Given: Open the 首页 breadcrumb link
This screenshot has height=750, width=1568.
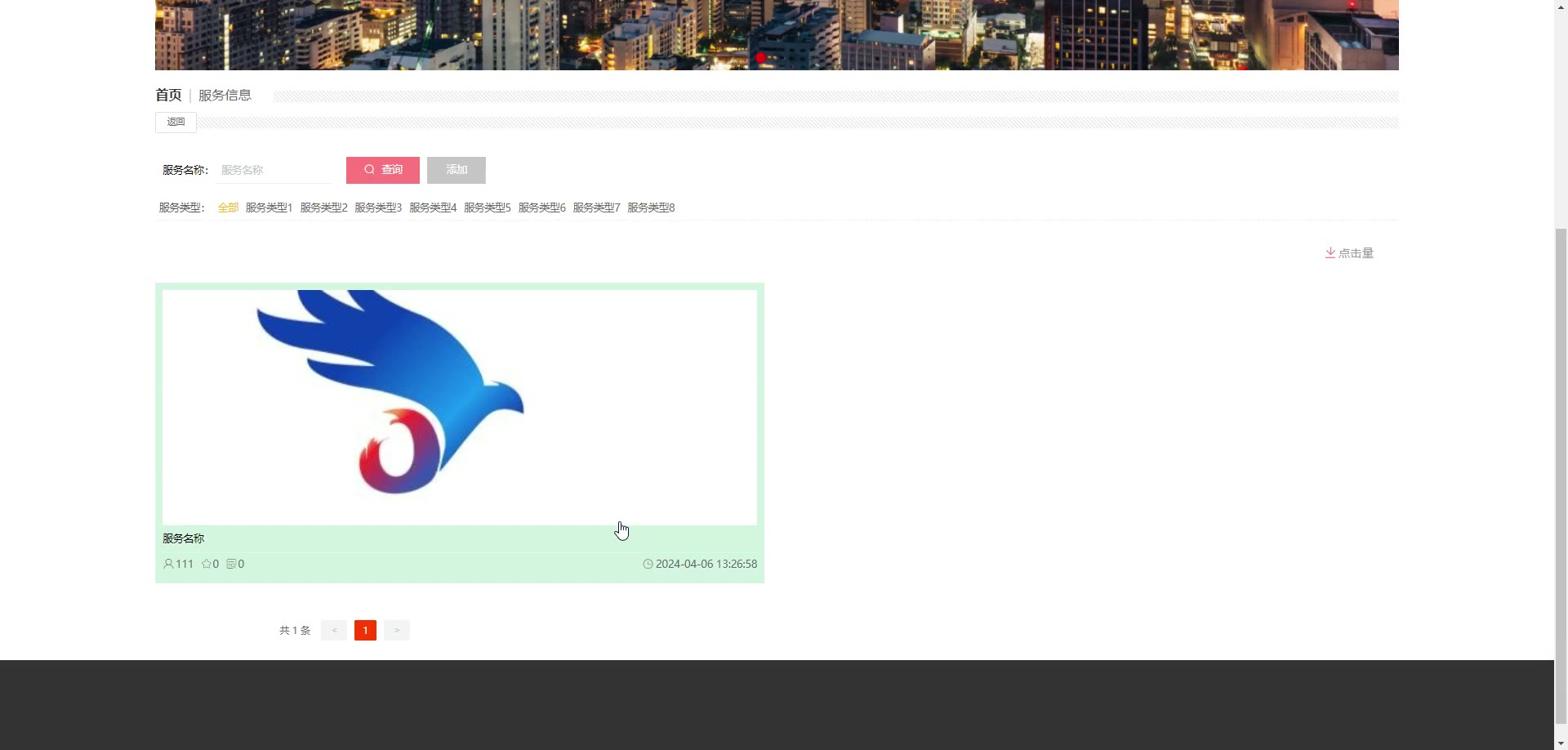Looking at the screenshot, I should [x=168, y=95].
